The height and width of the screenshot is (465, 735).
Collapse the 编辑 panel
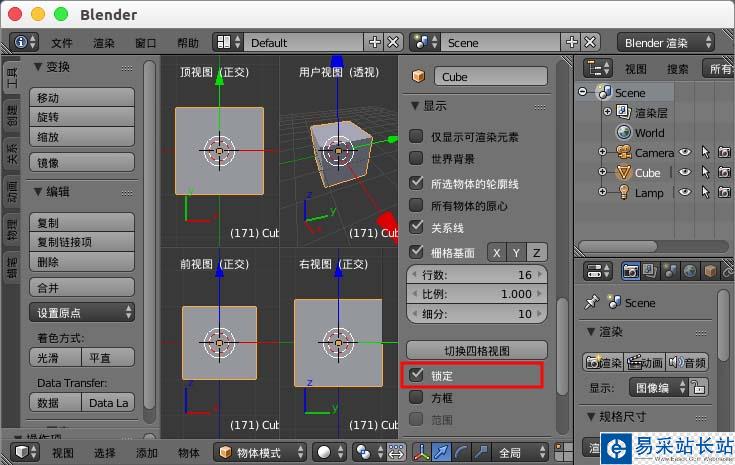[38, 192]
